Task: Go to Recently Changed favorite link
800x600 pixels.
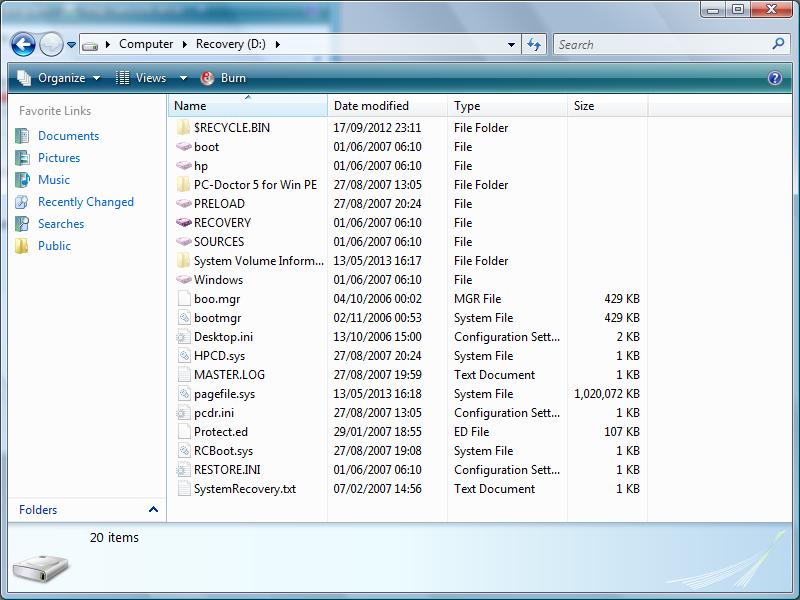Action: [86, 202]
